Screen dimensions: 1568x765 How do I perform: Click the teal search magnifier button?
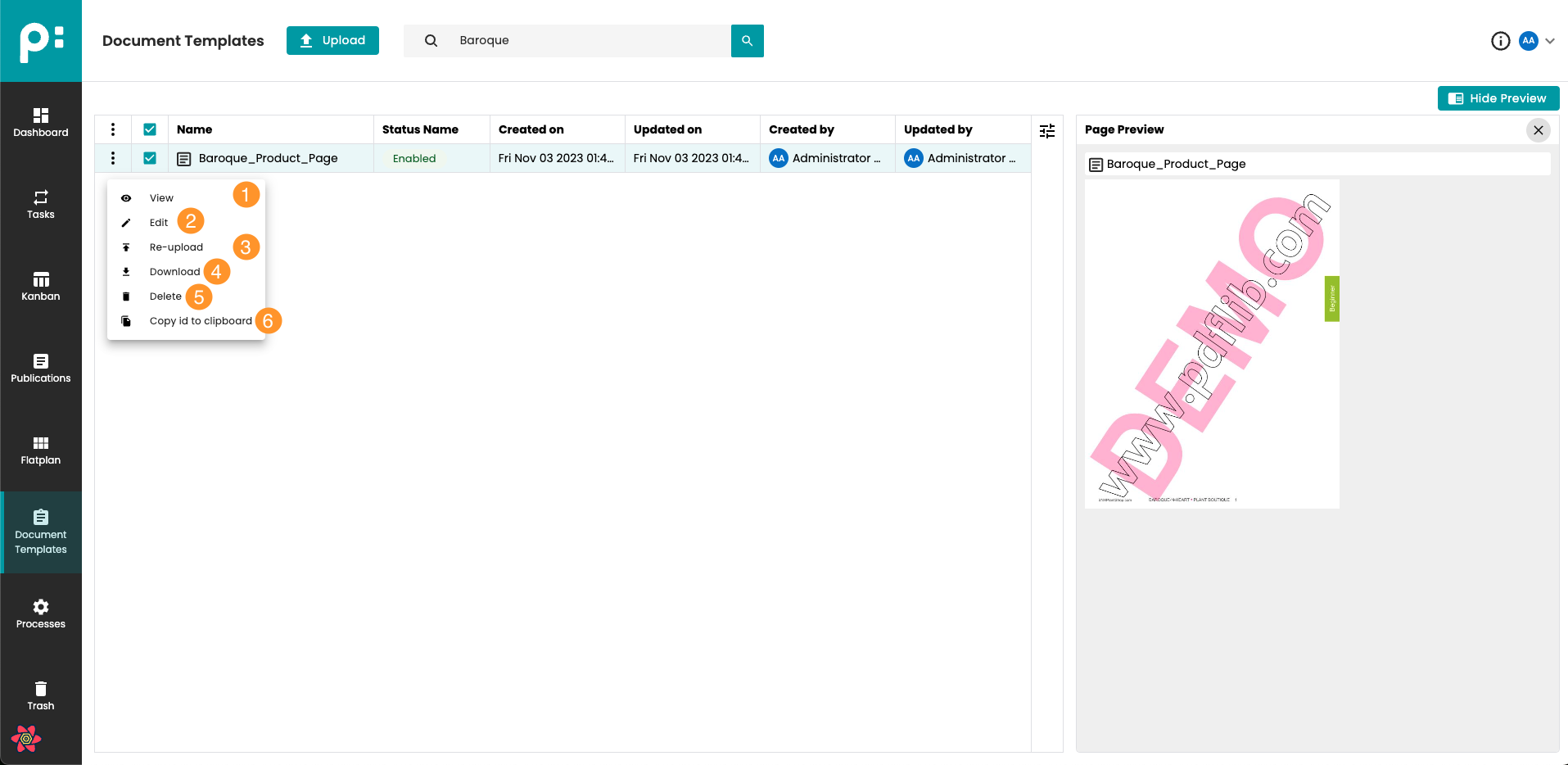click(x=747, y=41)
